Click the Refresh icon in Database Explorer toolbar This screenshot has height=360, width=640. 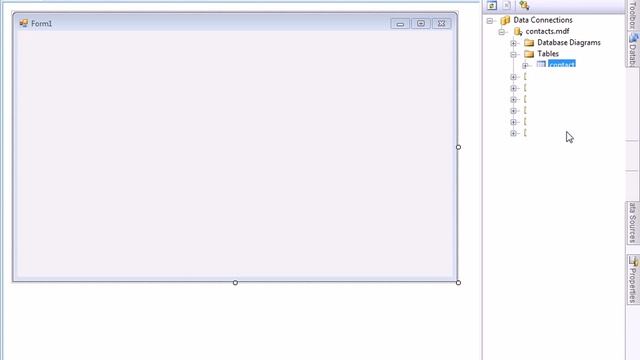point(492,5)
